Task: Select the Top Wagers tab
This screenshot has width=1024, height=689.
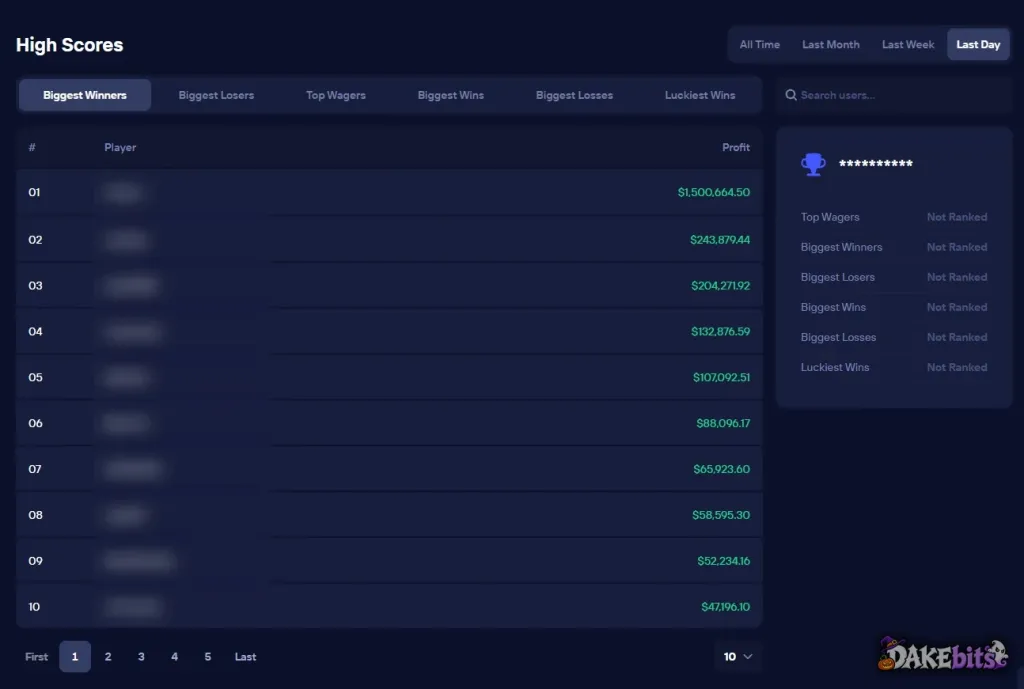Action: pos(336,95)
